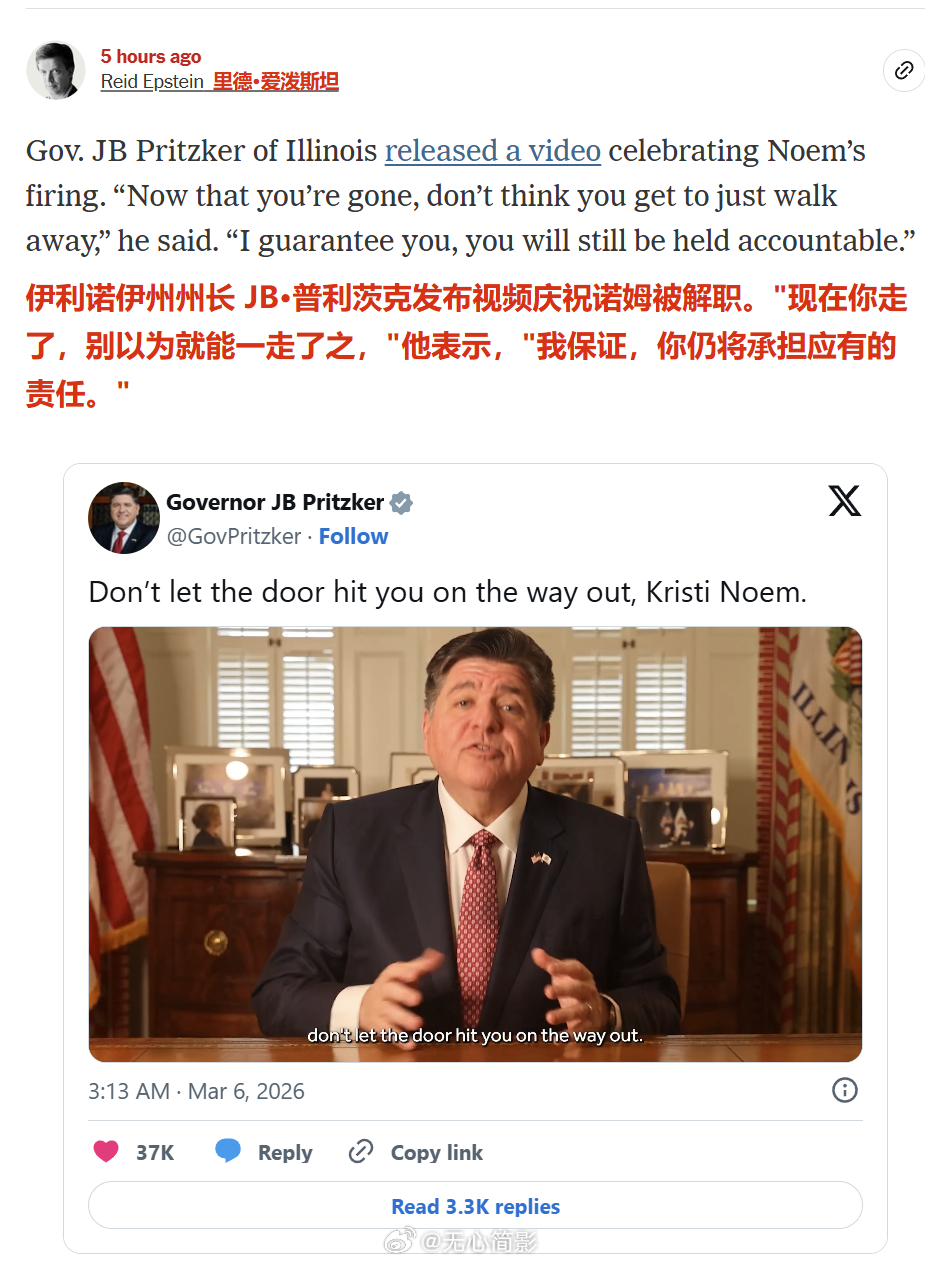Follow the @GovPritzker account
Screen dimensions: 925x1263
(353, 536)
